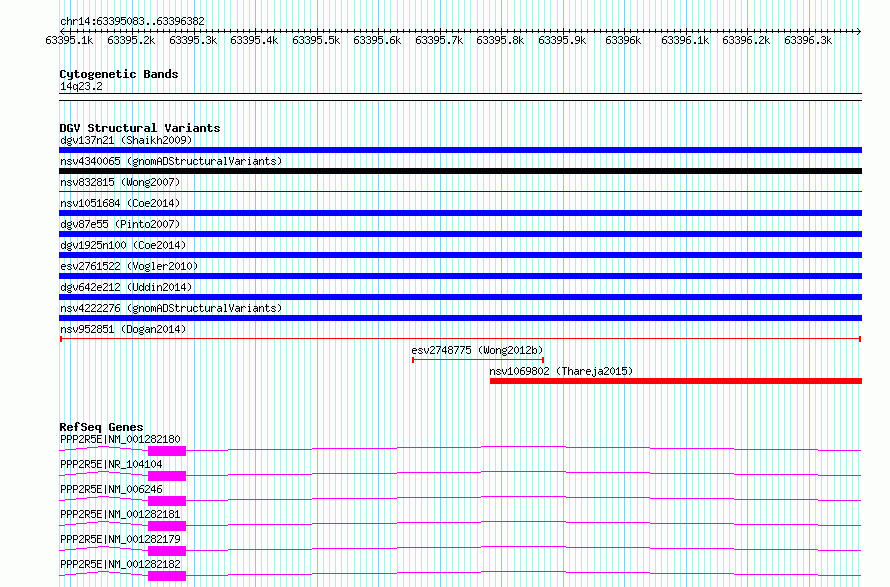Click the 63395.5k ruler label
Image resolution: width=890 pixels, height=587 pixels.
click(316, 41)
